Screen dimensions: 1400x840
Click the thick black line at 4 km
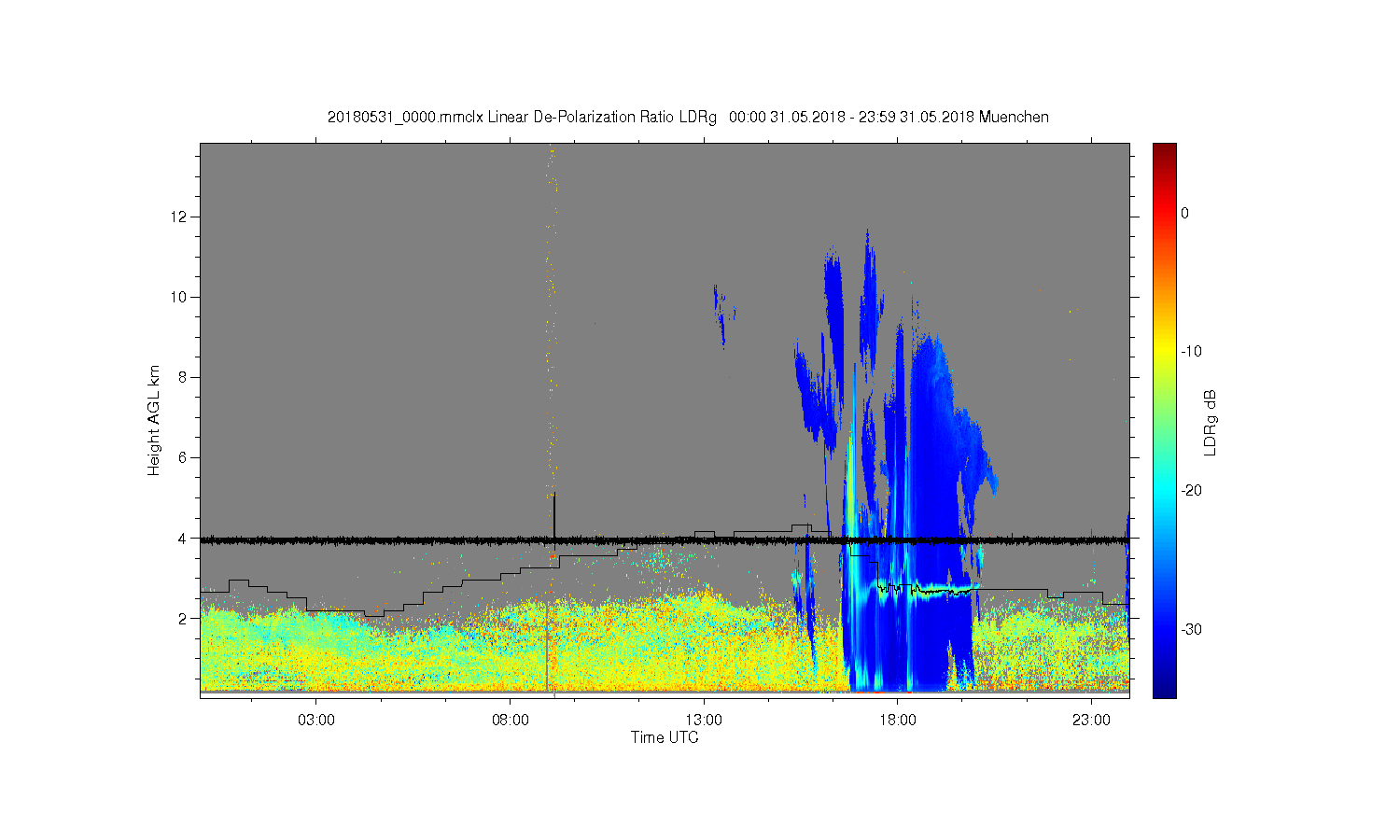point(665,539)
